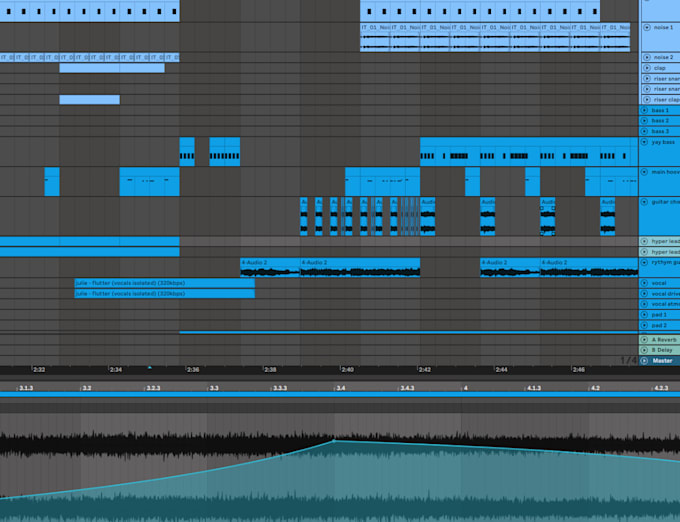Select the noise 2 track name
Image resolution: width=680 pixels, height=522 pixels.
coord(664,57)
